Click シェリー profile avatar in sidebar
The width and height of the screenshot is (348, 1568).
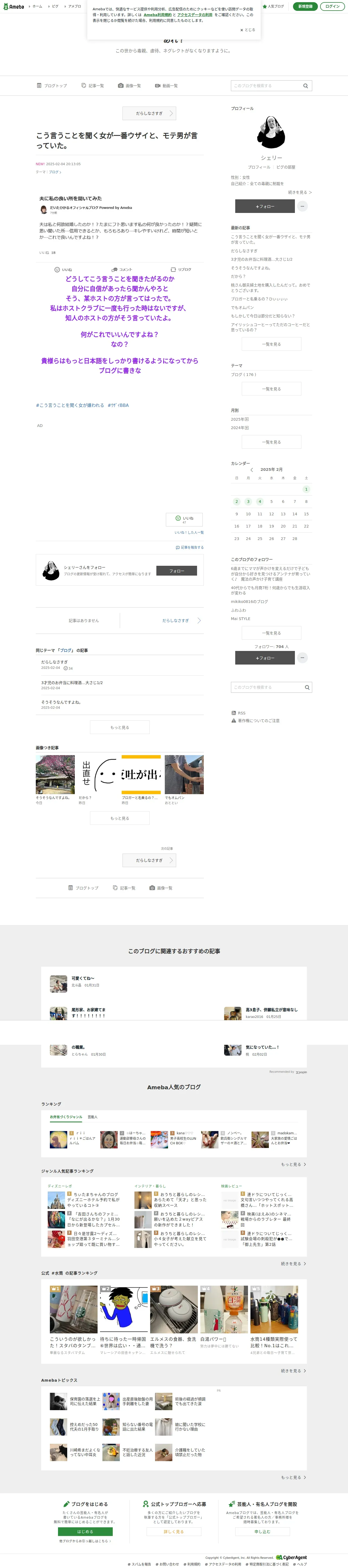coord(271,132)
